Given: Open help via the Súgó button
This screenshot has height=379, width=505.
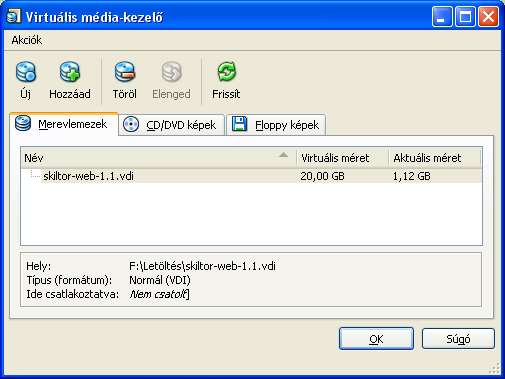Looking at the screenshot, I should [458, 339].
